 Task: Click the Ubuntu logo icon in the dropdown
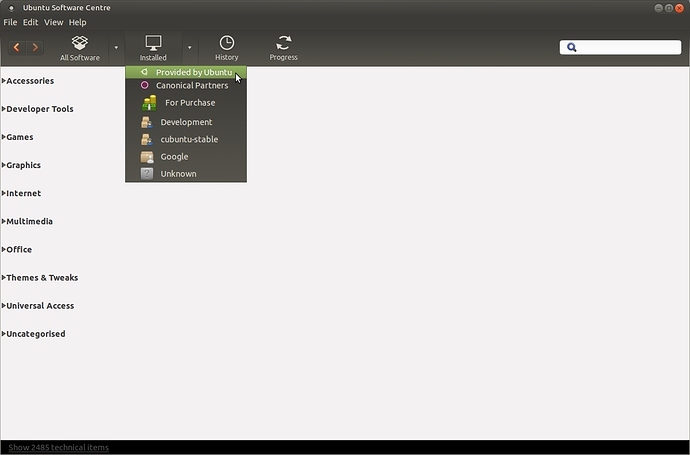point(144,72)
